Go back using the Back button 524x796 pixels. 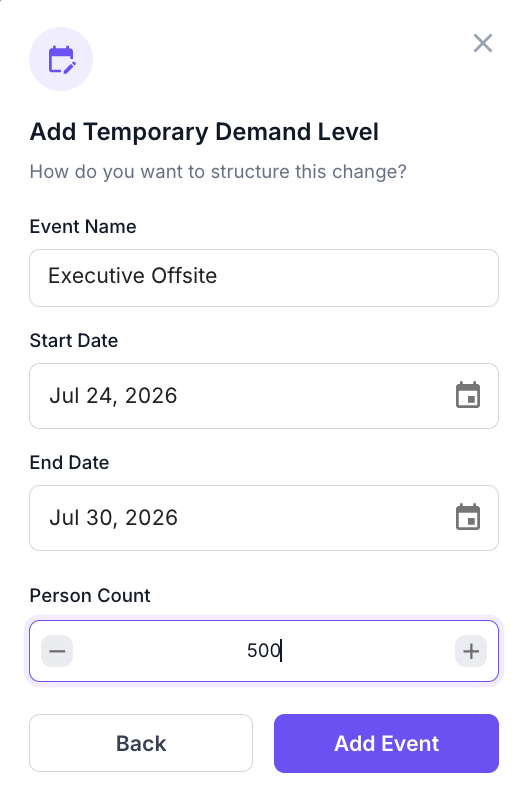[x=141, y=743]
